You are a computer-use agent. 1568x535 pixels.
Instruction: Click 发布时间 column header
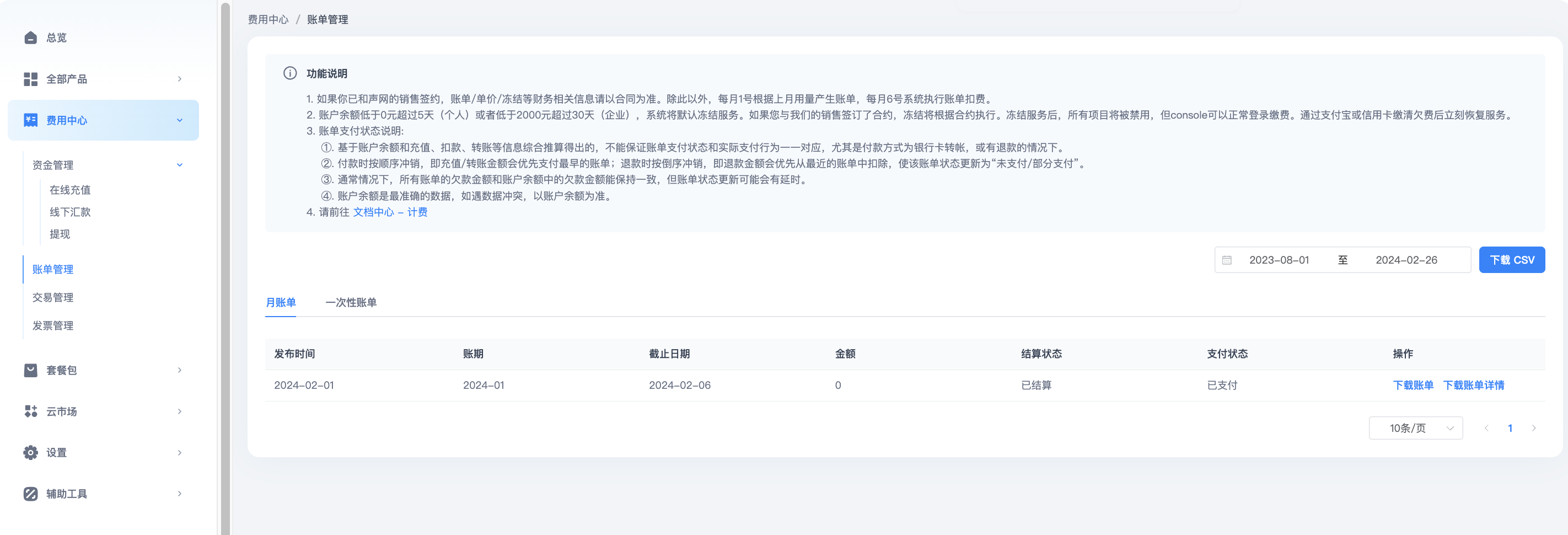[x=294, y=354]
